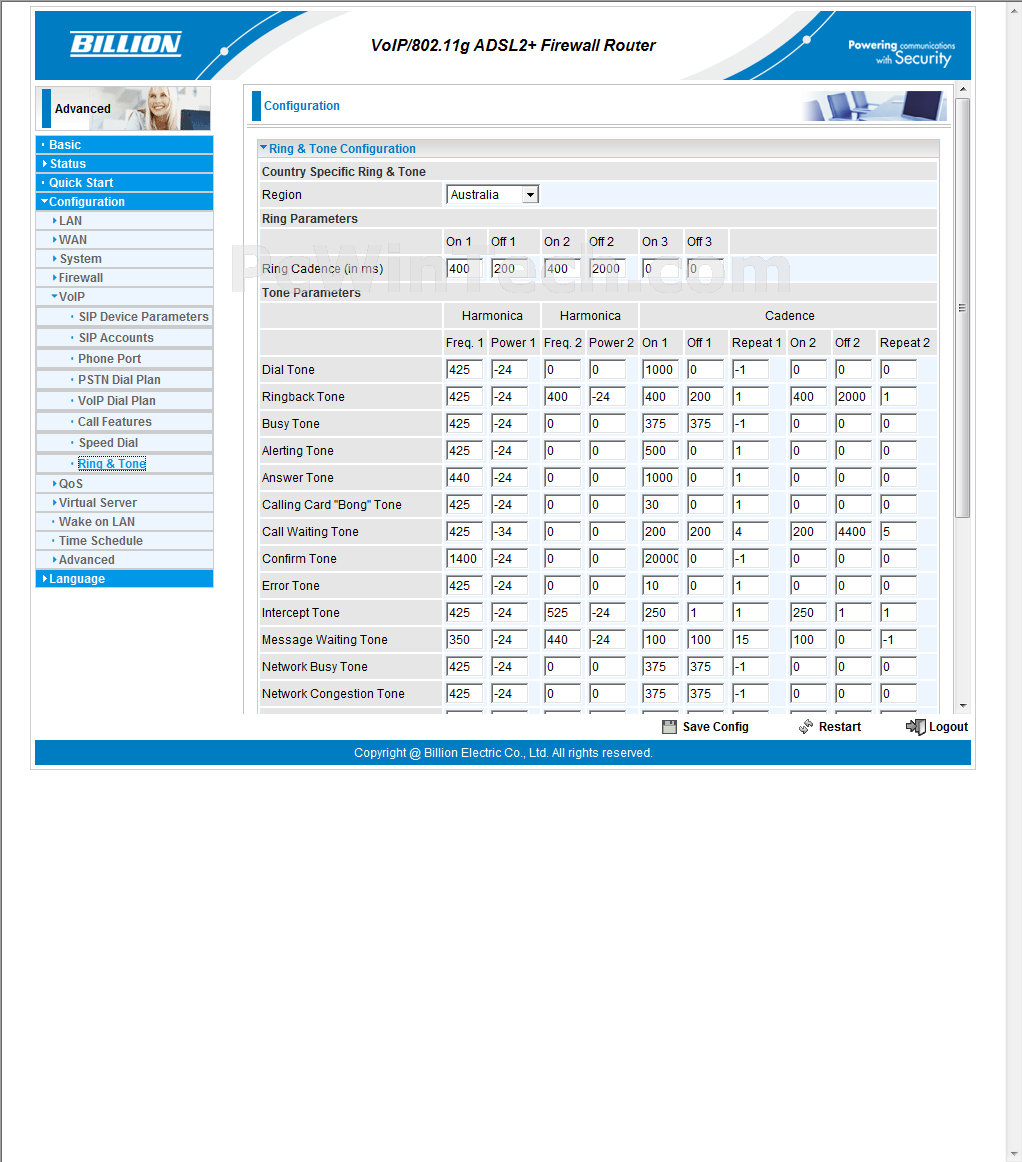Click the browser page scroll down arrow
Screen dimensions: 1022x1162
(1015, 1155)
